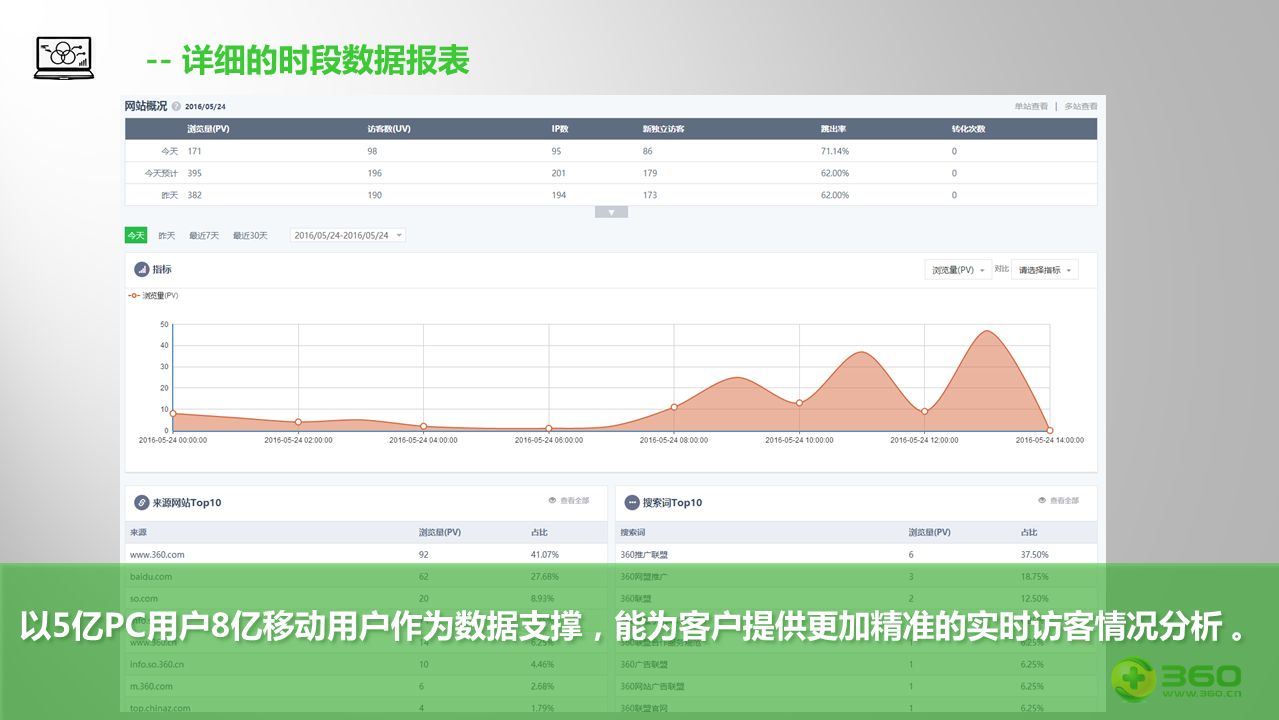Click the 指标 chart icon

[x=141, y=269]
